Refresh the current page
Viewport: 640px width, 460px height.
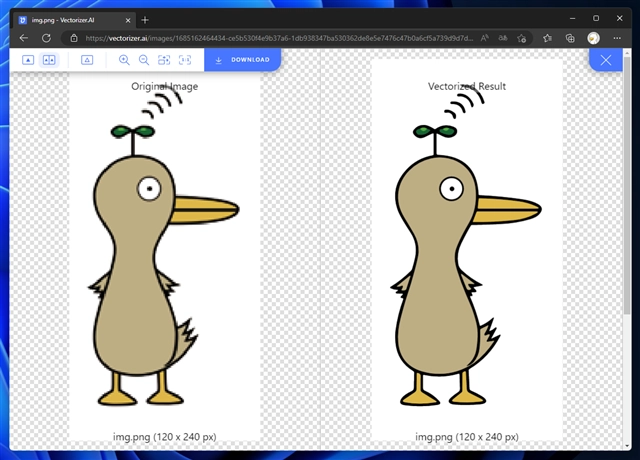(x=46, y=38)
